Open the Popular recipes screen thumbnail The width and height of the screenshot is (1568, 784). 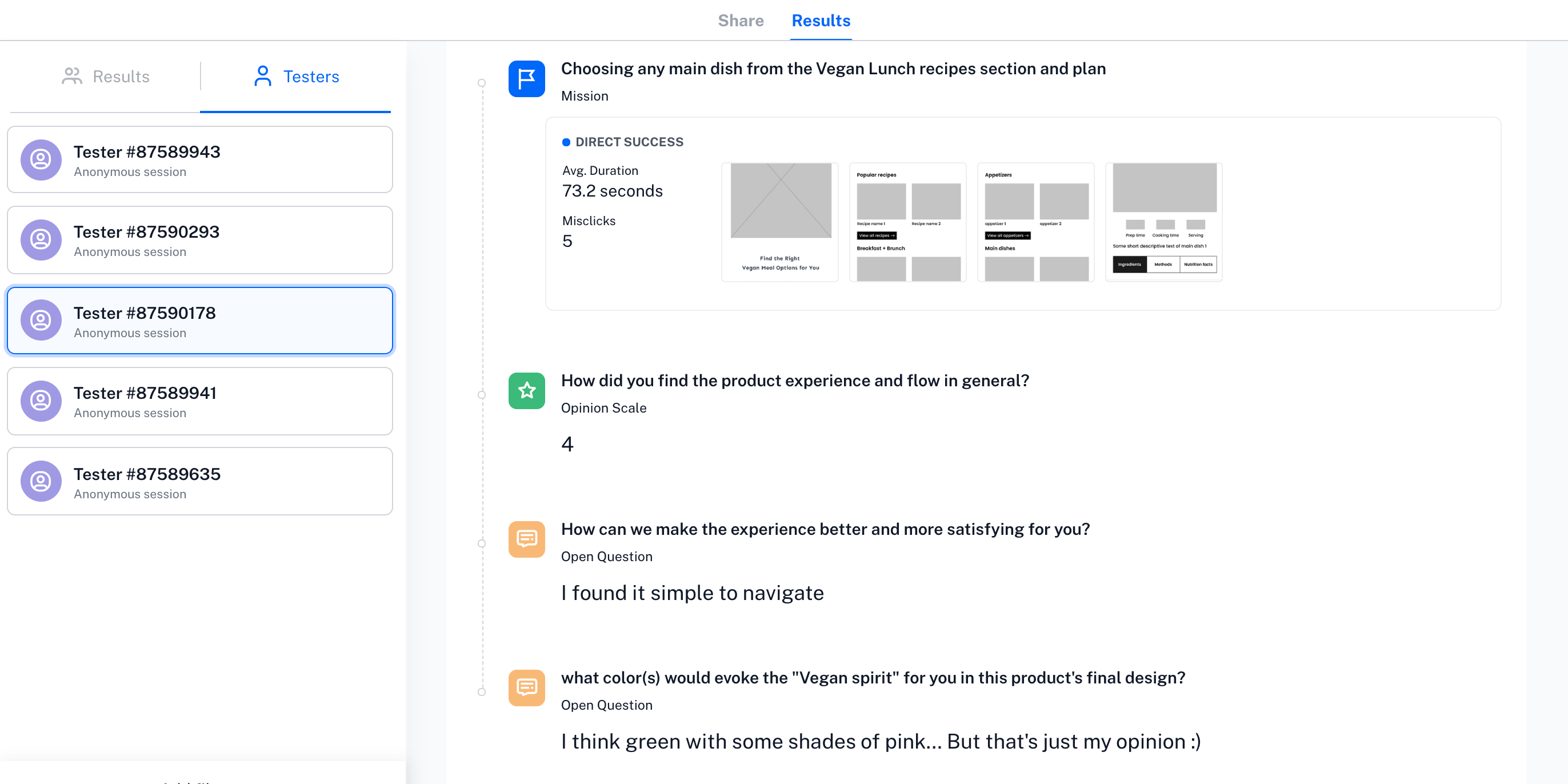pos(907,222)
